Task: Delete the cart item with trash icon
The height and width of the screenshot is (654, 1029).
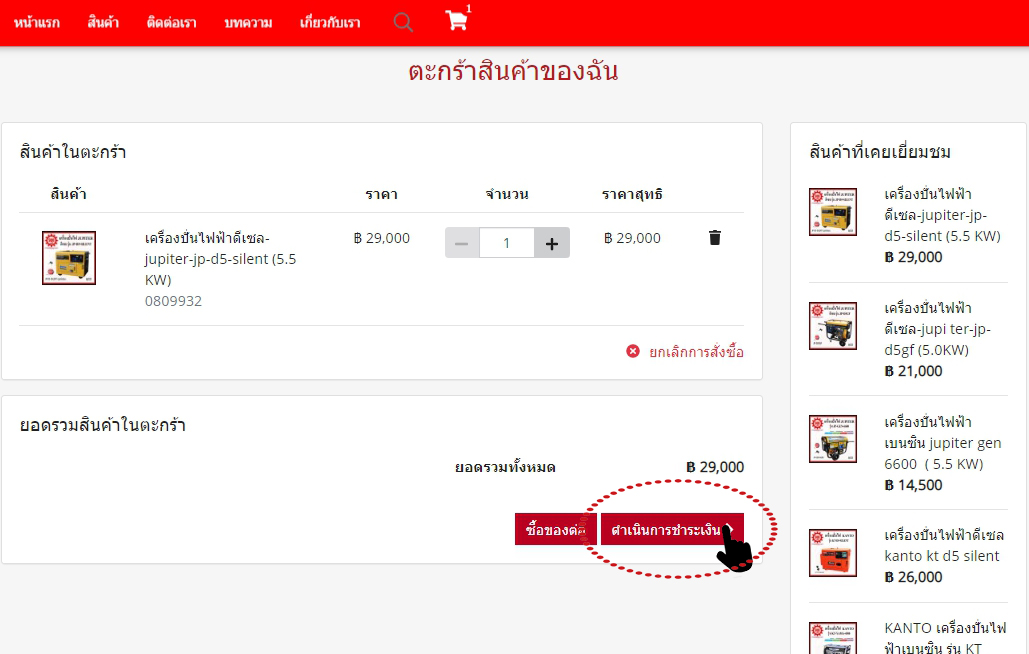Action: (715, 237)
